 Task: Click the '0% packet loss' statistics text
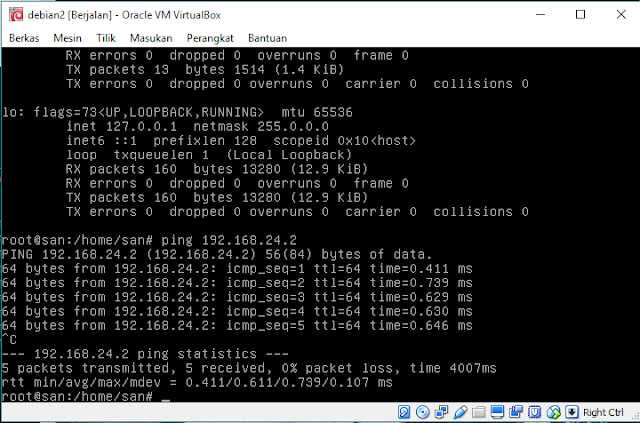pos(340,368)
